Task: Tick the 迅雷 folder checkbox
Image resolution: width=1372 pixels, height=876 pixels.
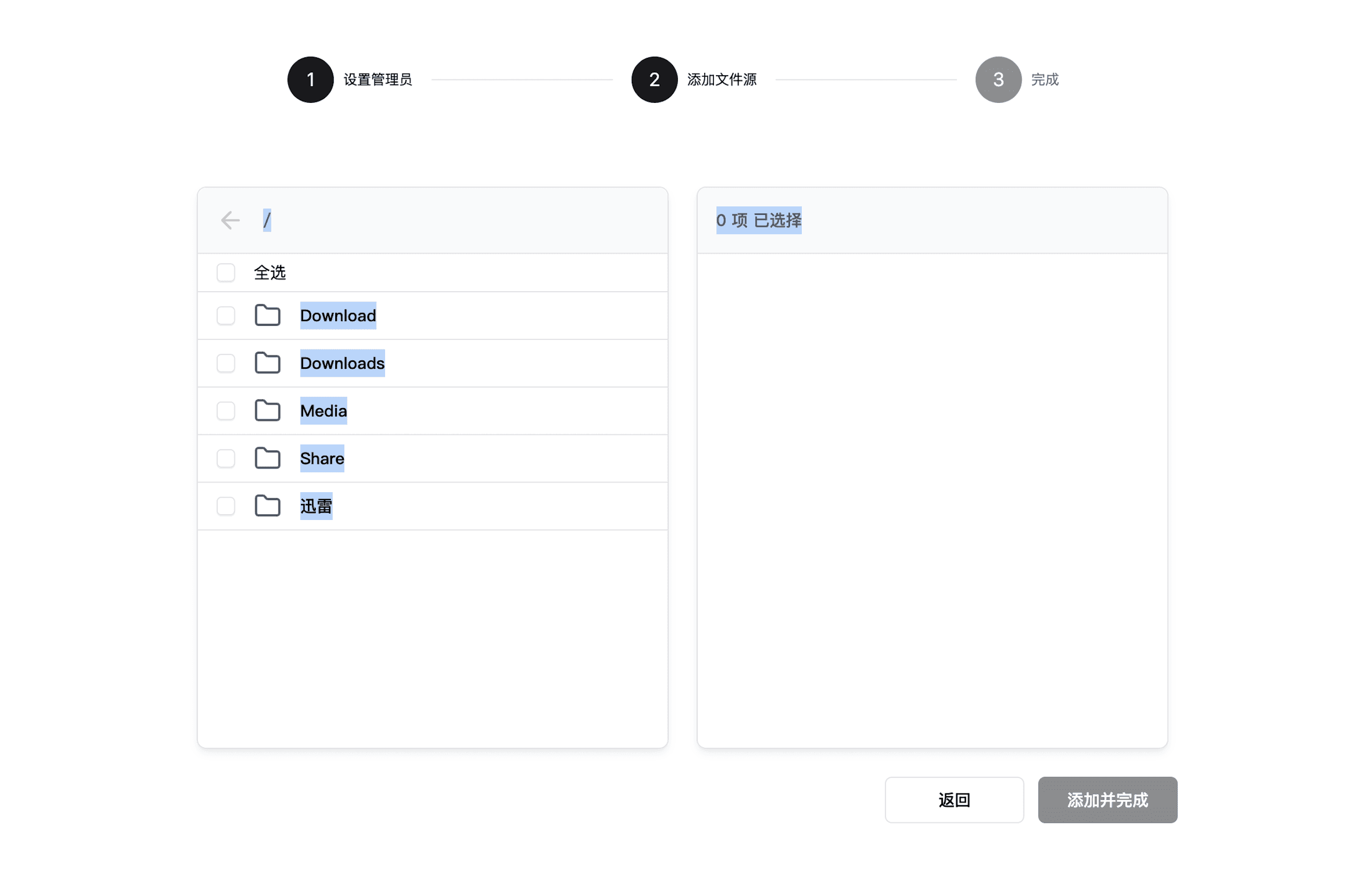Action: (226, 506)
